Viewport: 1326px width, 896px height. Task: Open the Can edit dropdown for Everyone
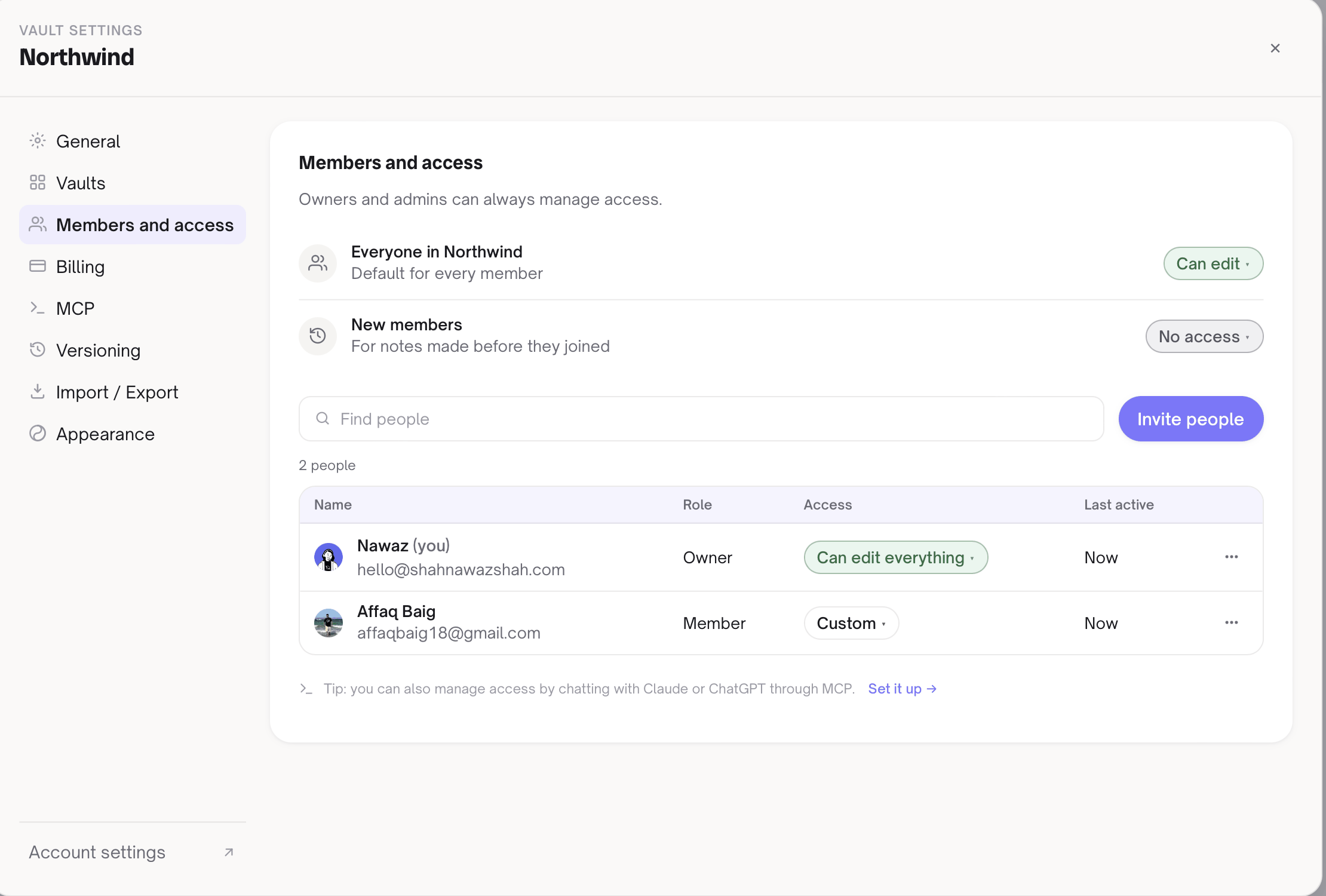tap(1213, 263)
